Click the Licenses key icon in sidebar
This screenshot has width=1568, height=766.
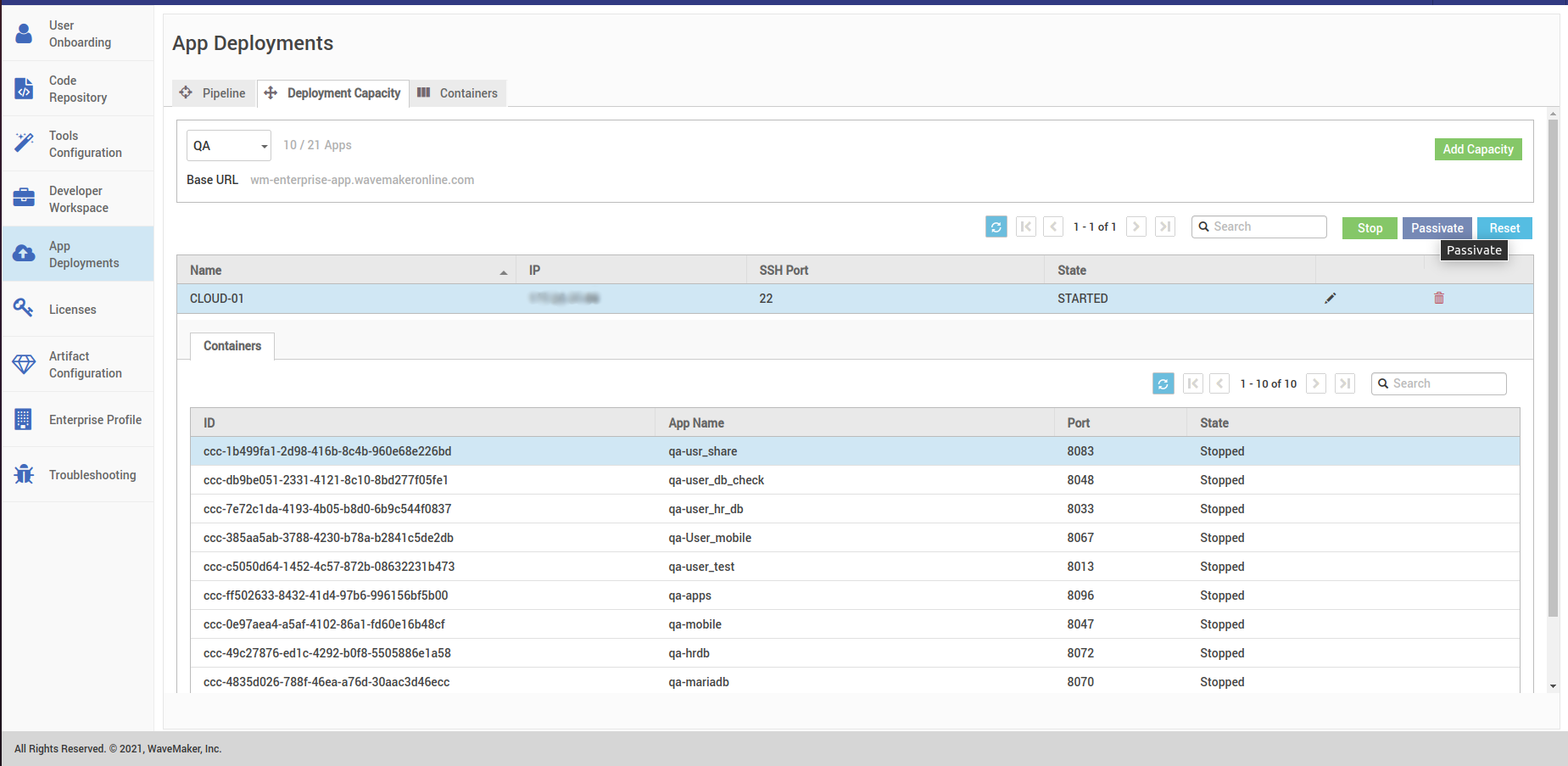[x=24, y=309]
